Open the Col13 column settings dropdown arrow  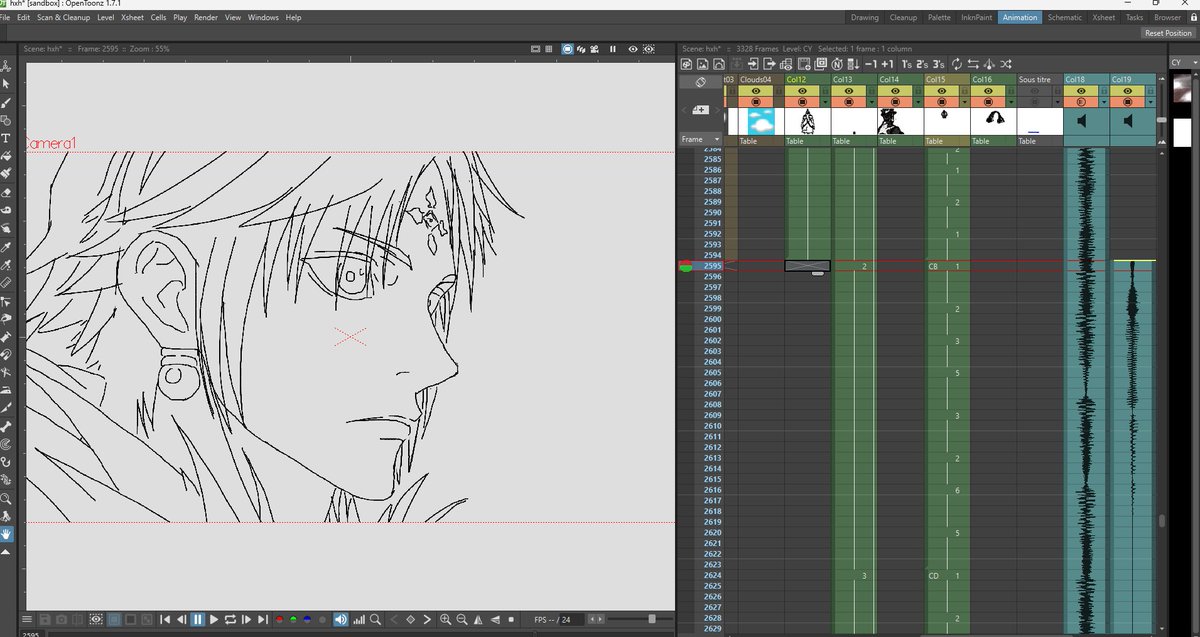871,101
